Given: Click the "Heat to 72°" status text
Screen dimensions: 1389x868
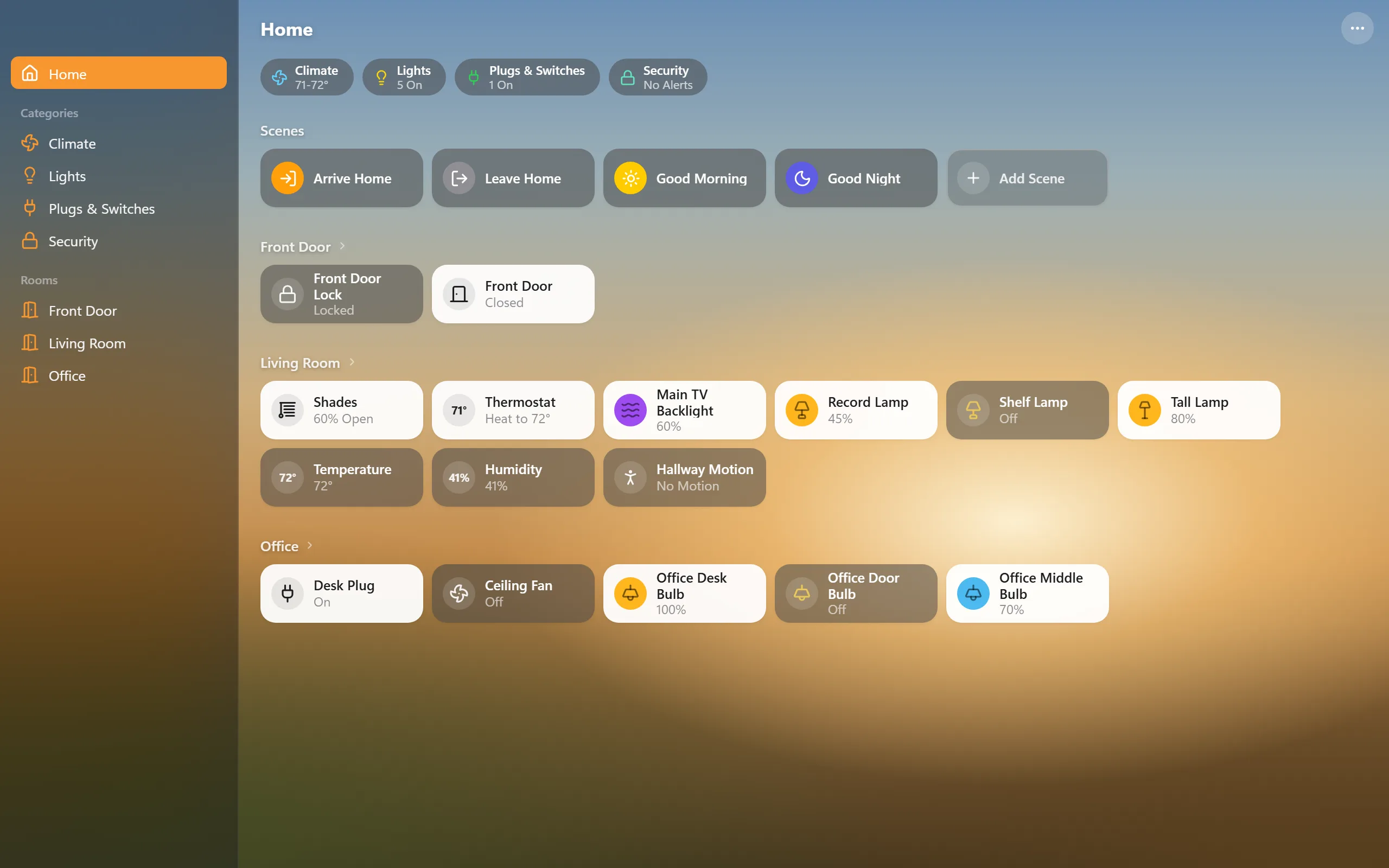Looking at the screenshot, I should click(x=517, y=418).
